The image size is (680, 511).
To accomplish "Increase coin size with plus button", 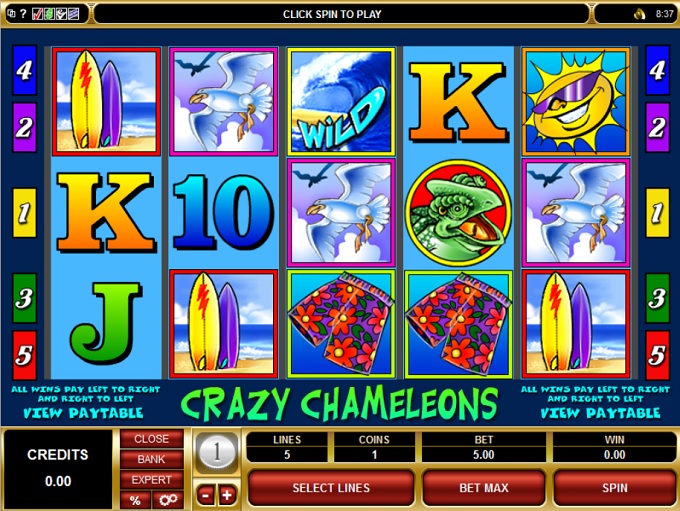I will pyautogui.click(x=227, y=495).
